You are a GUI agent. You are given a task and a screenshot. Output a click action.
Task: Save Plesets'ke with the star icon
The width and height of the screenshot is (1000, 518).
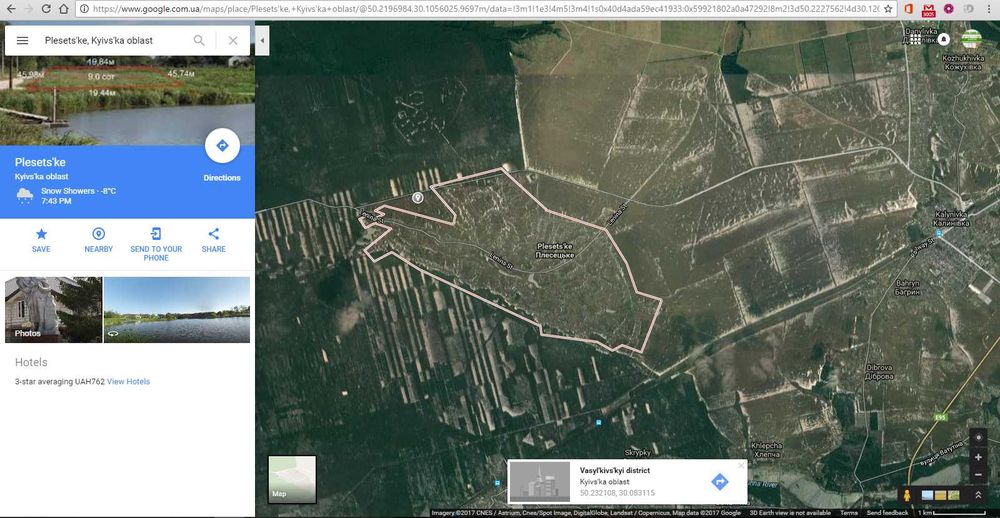tap(41, 240)
